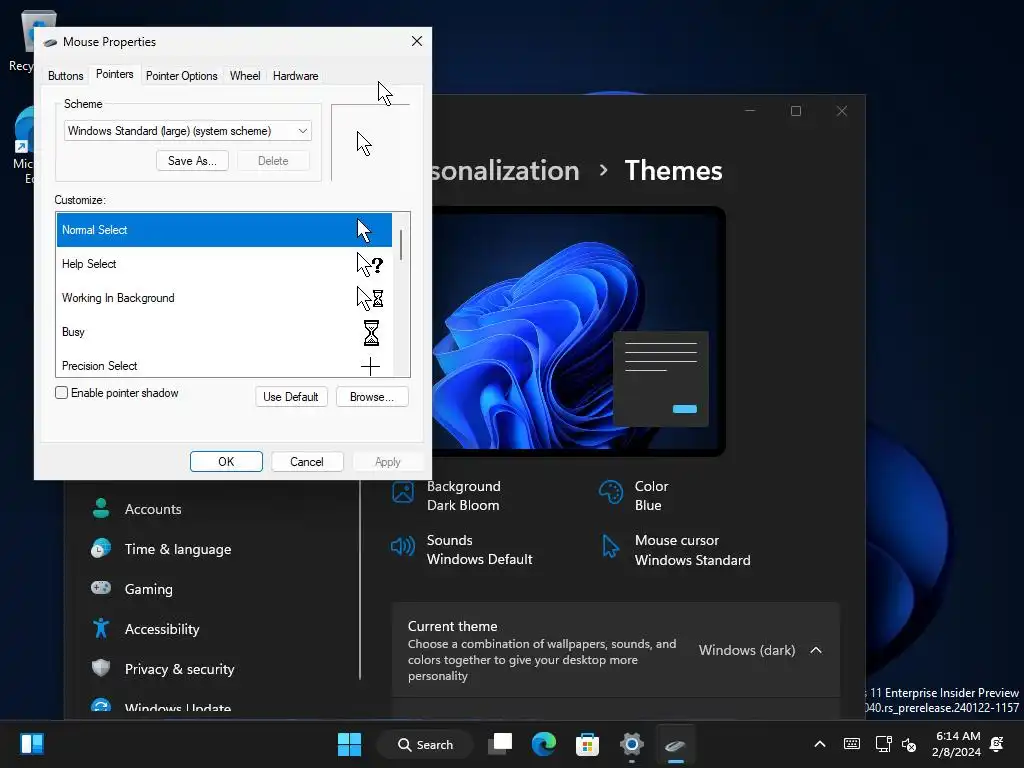Click the Working In Background cursor icon
The width and height of the screenshot is (1024, 768).
coord(370,298)
